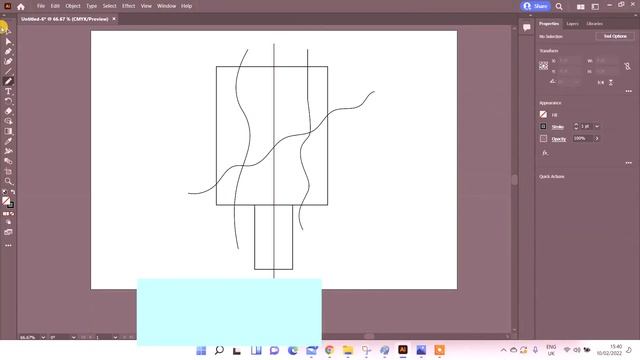Open the zoom level dropdown in status bar
The height and width of the screenshot is (360, 640).
43,337
